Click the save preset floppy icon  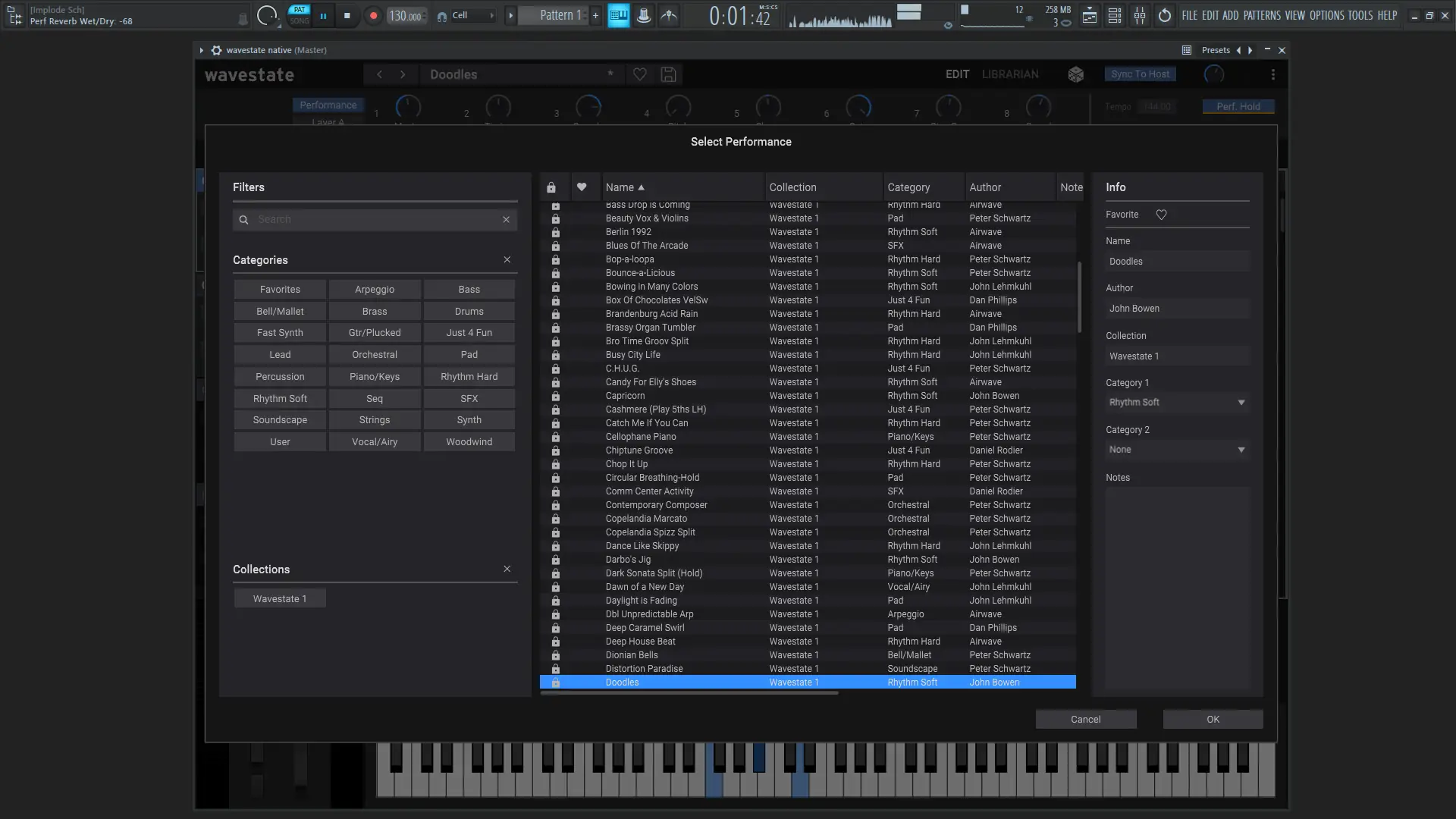[x=668, y=74]
